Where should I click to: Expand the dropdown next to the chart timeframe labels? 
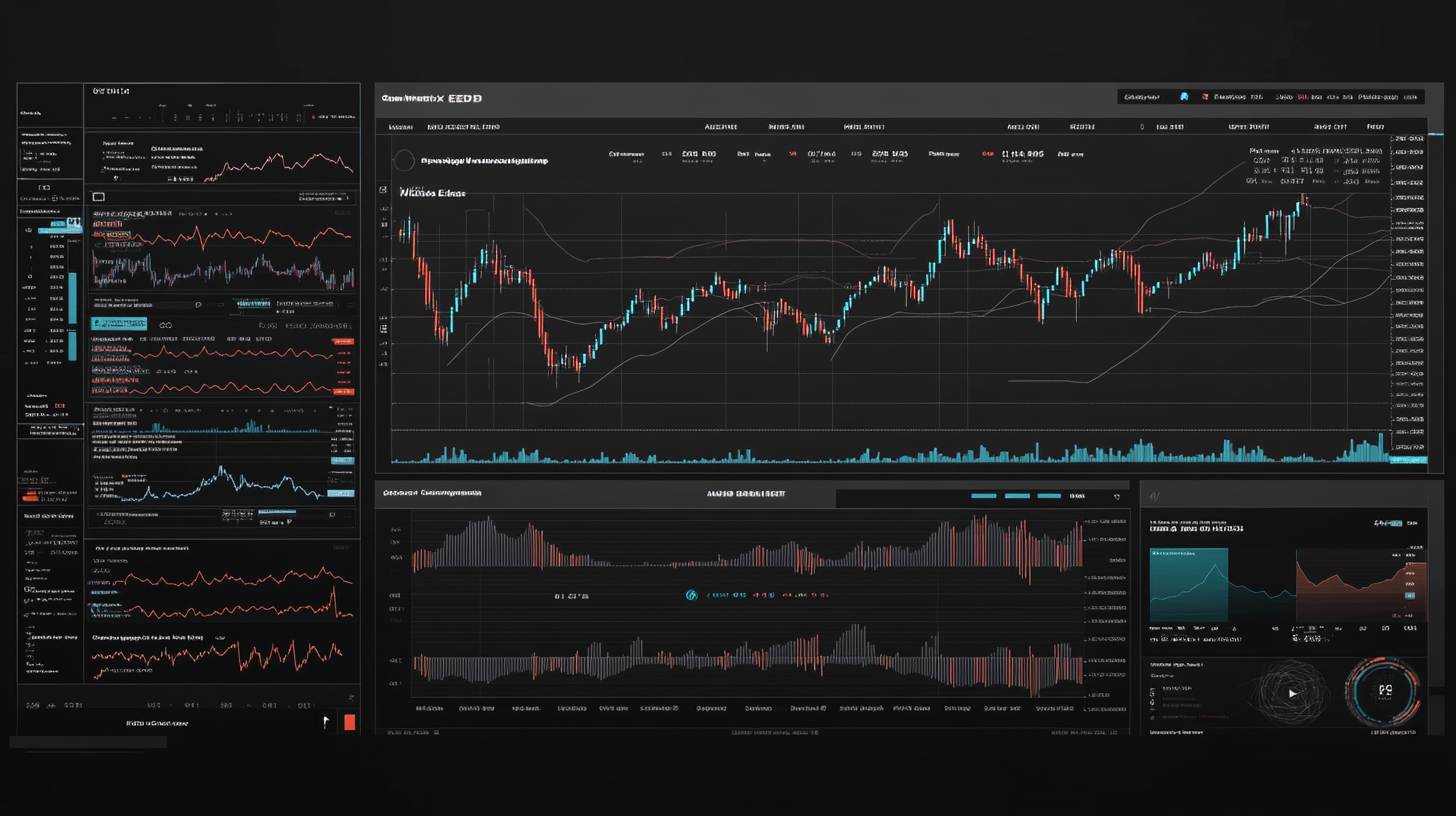(1142, 127)
